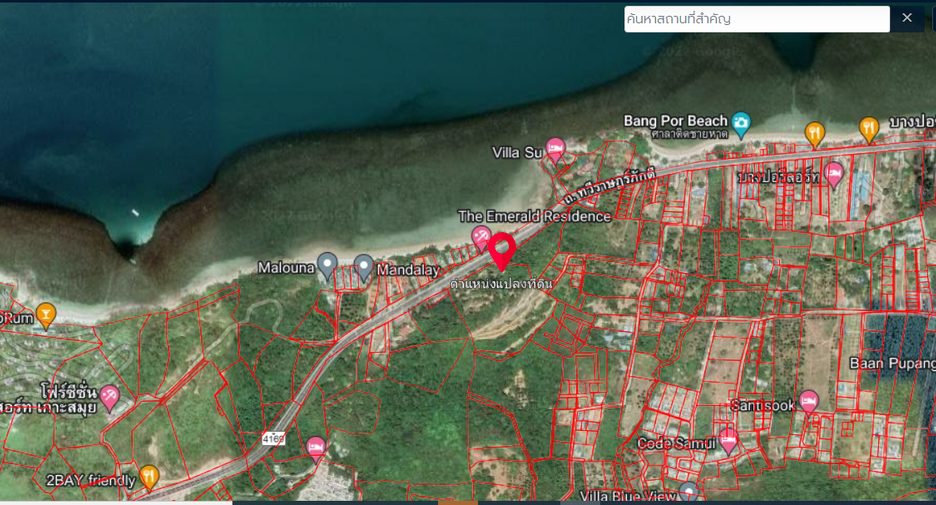
Task: Select the red land parcel location pin
Action: tap(502, 251)
